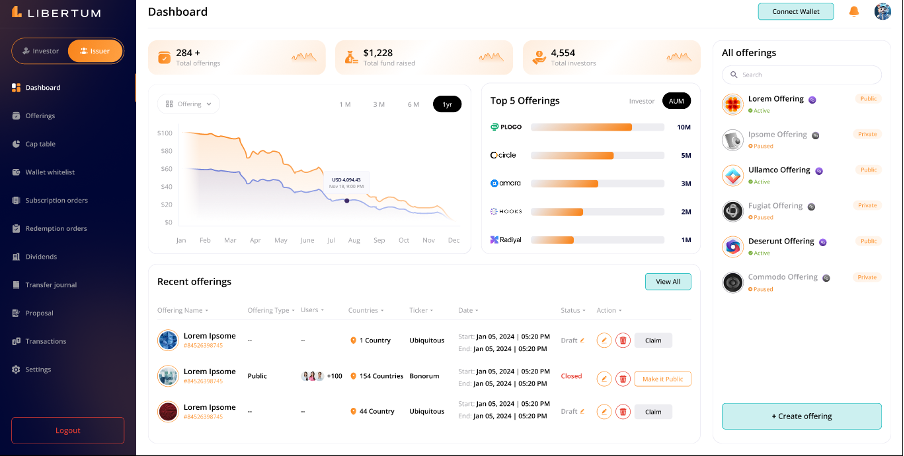Click edit icon in first offering row
Image resolution: width=904 pixels, height=456 pixels.
tap(603, 340)
